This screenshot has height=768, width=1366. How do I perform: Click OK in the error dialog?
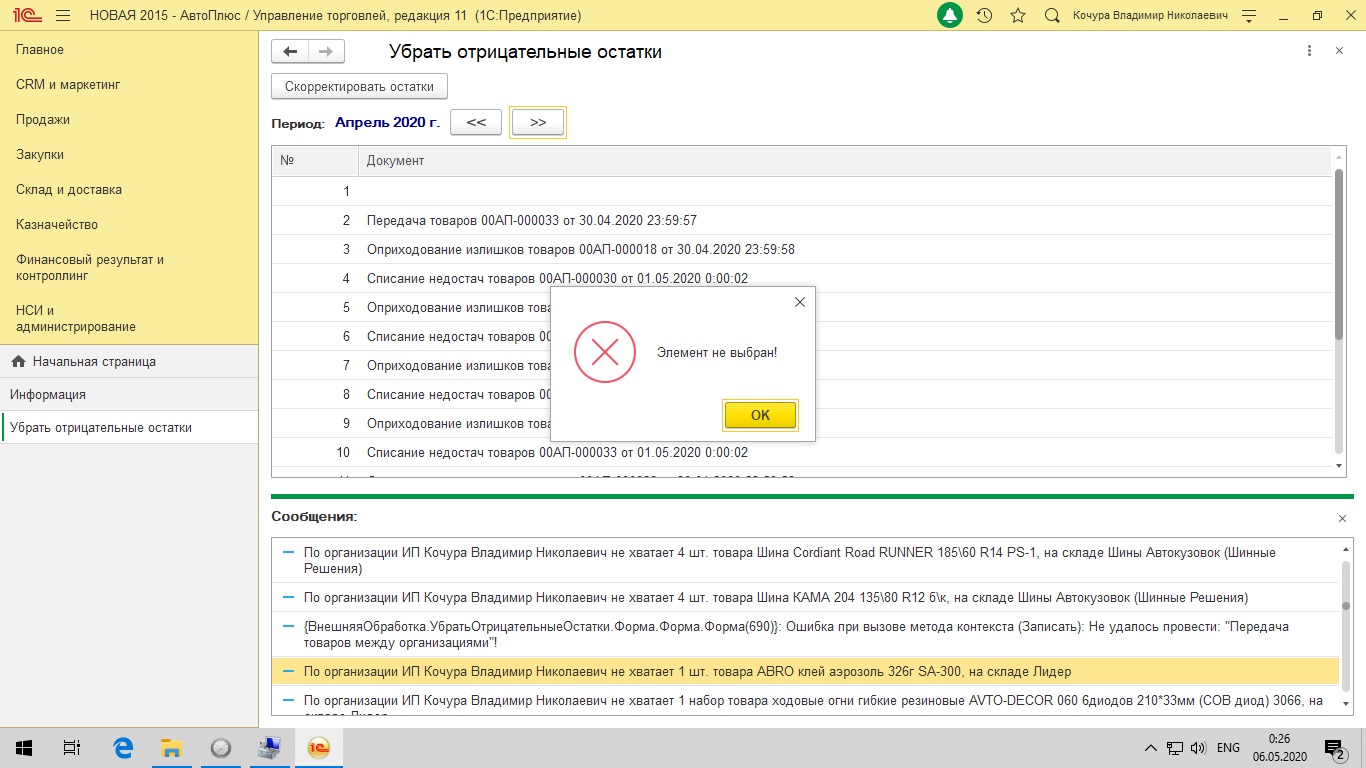(760, 415)
